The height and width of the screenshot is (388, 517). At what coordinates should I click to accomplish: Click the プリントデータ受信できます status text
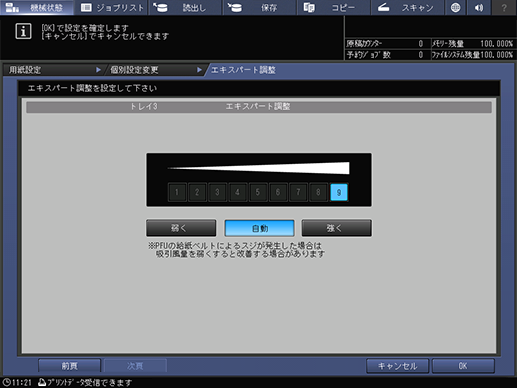tap(90, 382)
